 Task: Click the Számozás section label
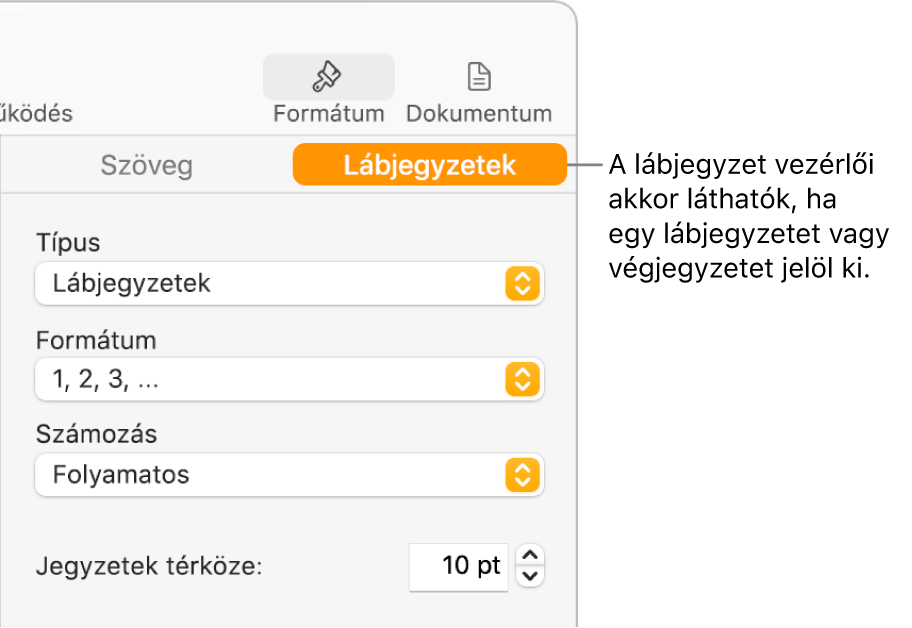point(97,435)
